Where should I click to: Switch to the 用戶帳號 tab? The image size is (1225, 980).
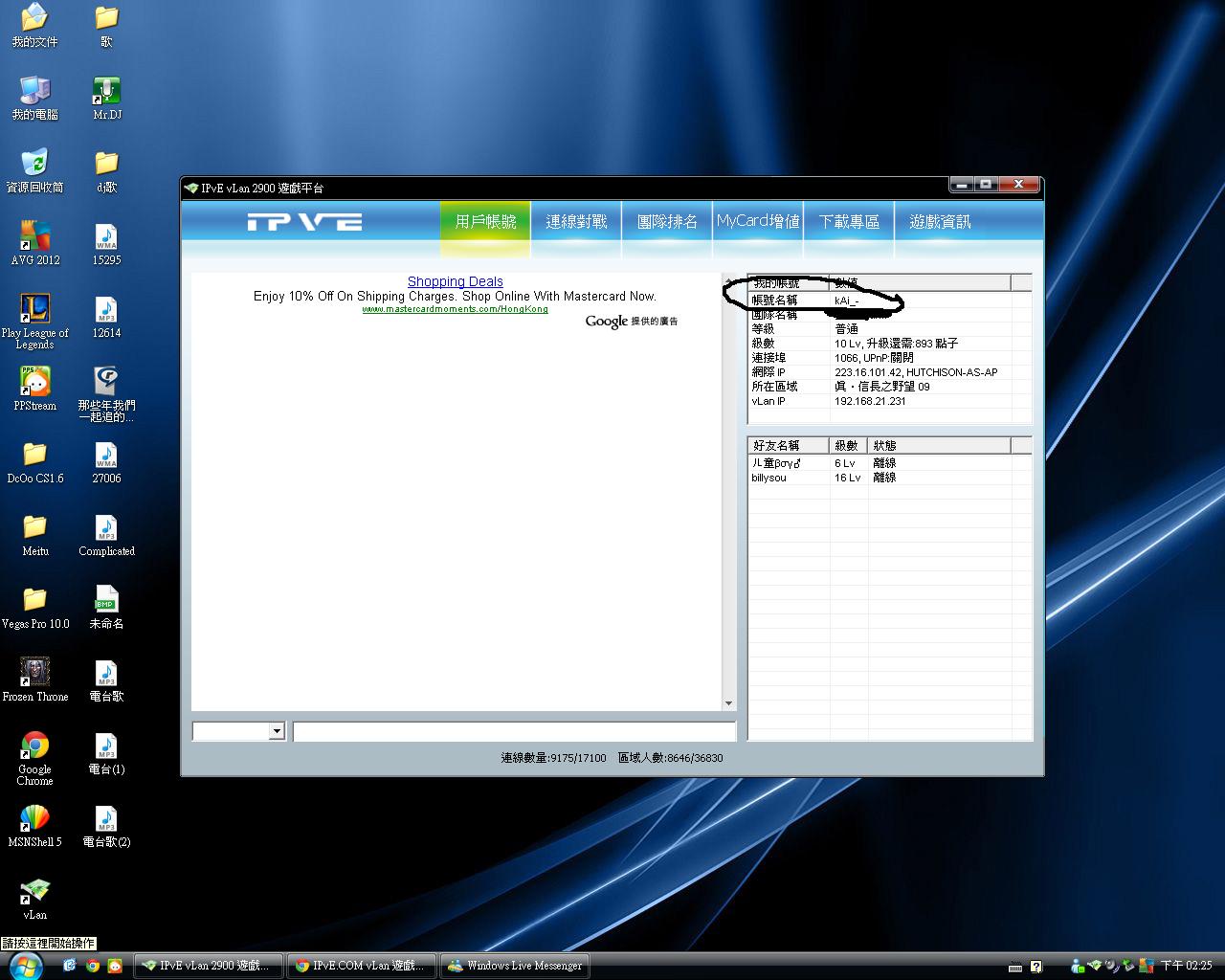tap(485, 222)
